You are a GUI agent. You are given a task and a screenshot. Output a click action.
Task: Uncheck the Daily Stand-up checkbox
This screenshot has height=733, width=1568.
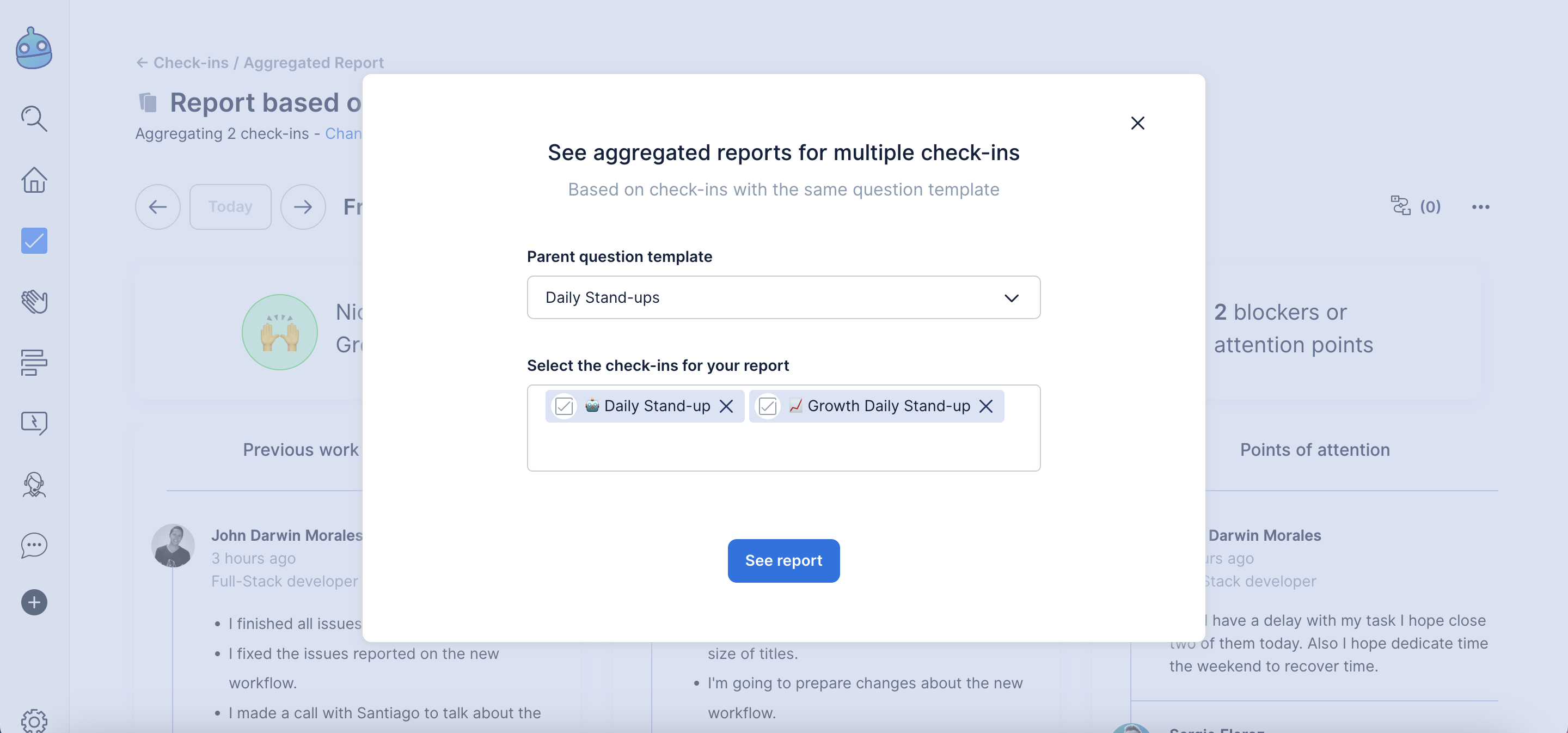pyautogui.click(x=564, y=406)
